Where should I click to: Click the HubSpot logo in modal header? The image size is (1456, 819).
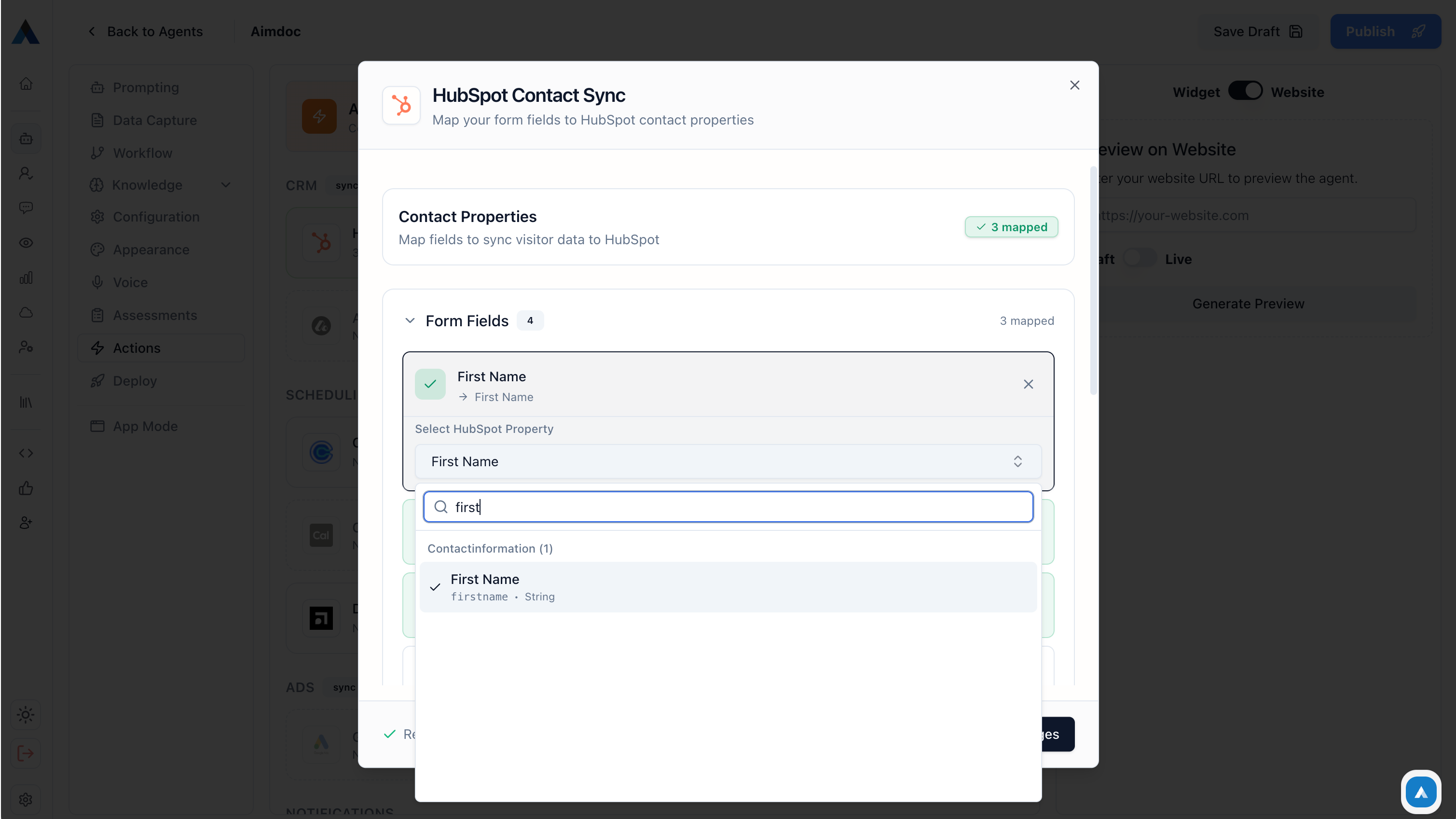[x=401, y=105]
